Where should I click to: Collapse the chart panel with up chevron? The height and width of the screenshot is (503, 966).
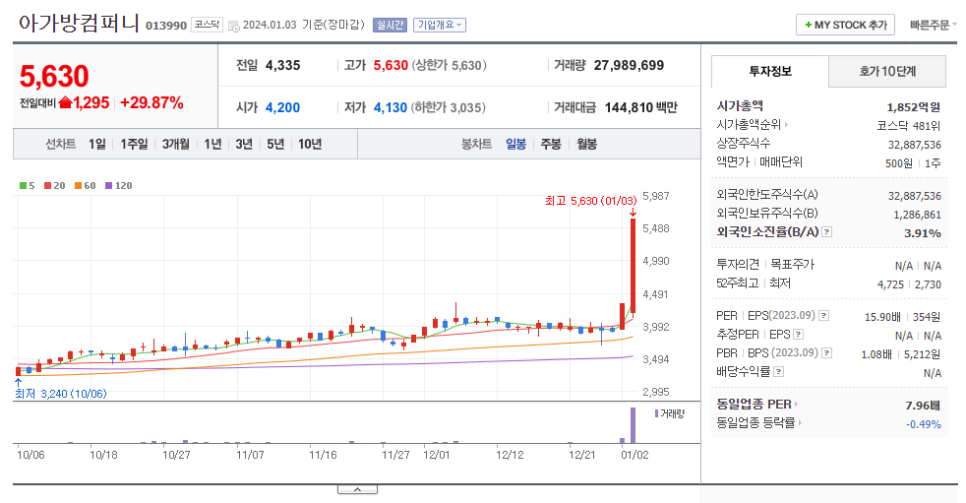[357, 489]
